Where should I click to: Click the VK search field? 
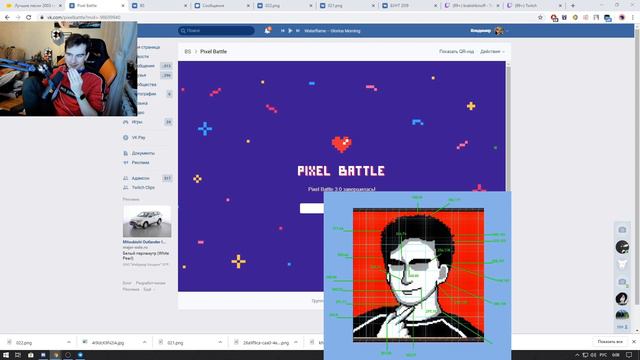(x=216, y=31)
